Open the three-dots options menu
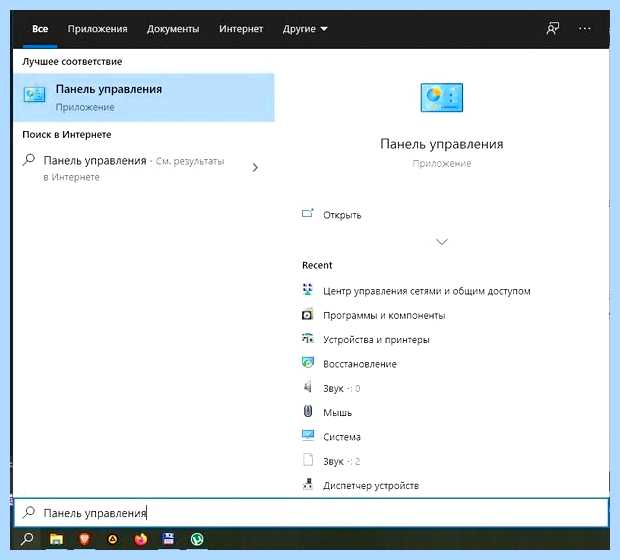620x560 pixels. click(584, 28)
